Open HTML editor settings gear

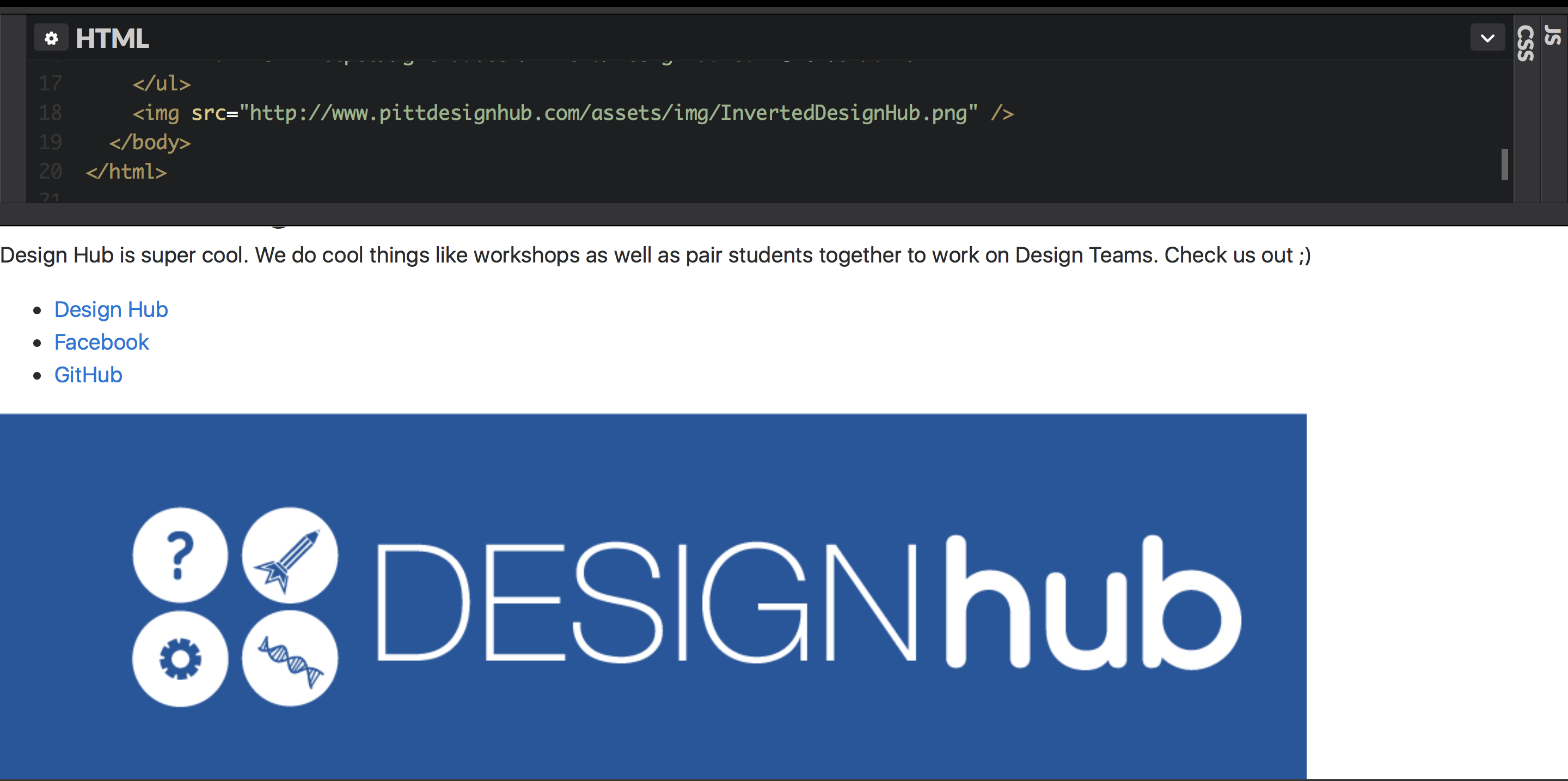tap(51, 38)
